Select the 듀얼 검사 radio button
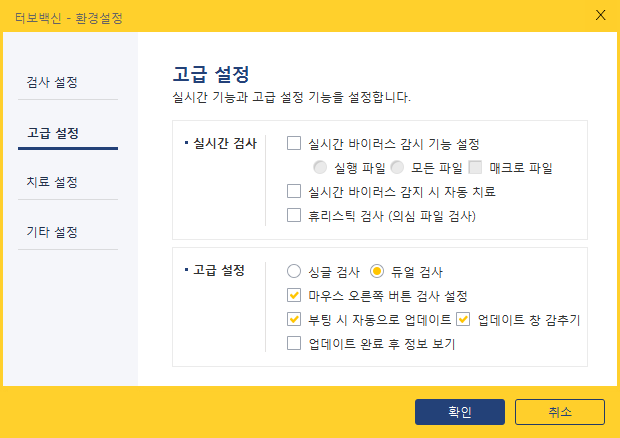The image size is (620, 438). tap(377, 271)
